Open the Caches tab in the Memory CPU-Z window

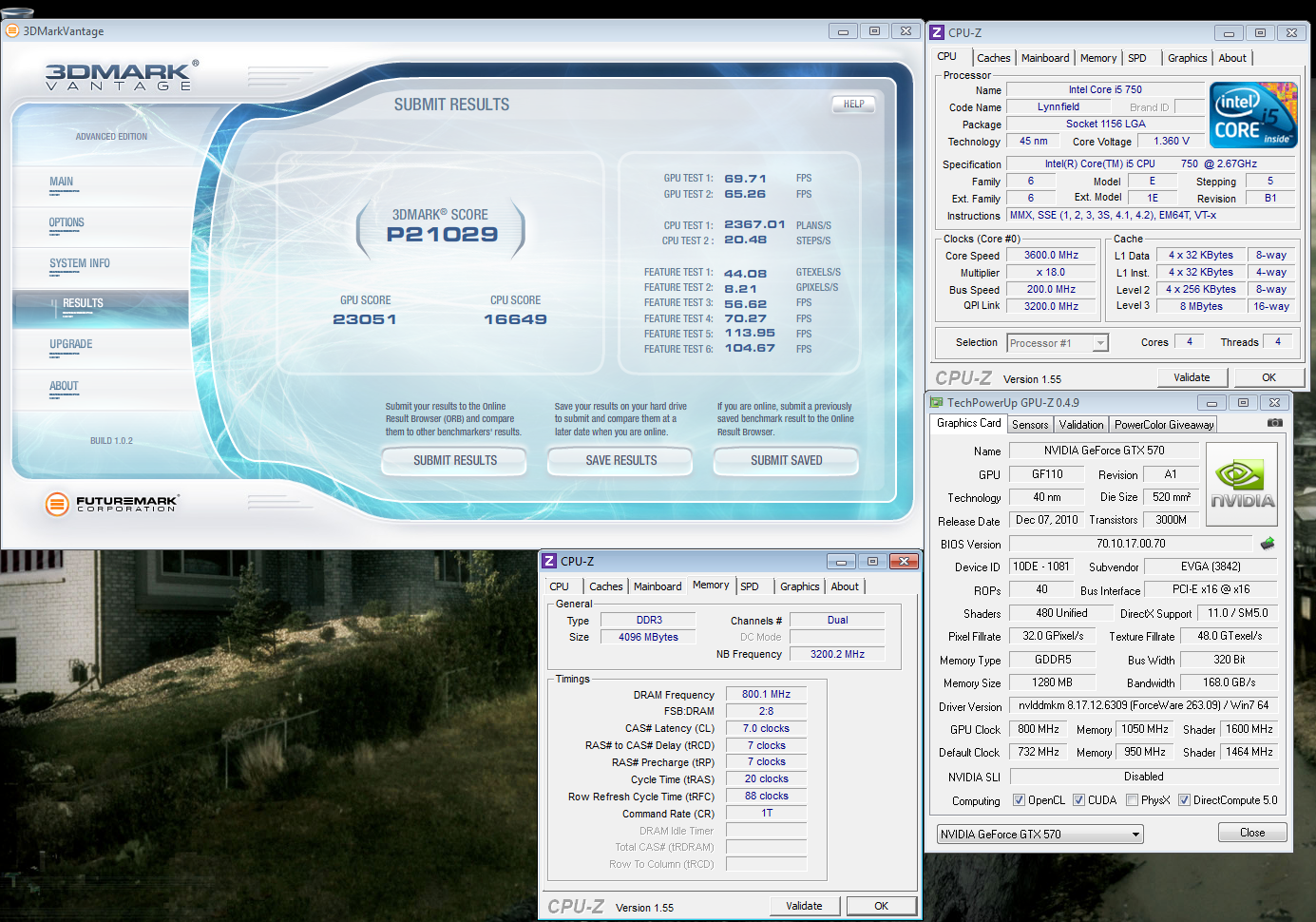606,586
